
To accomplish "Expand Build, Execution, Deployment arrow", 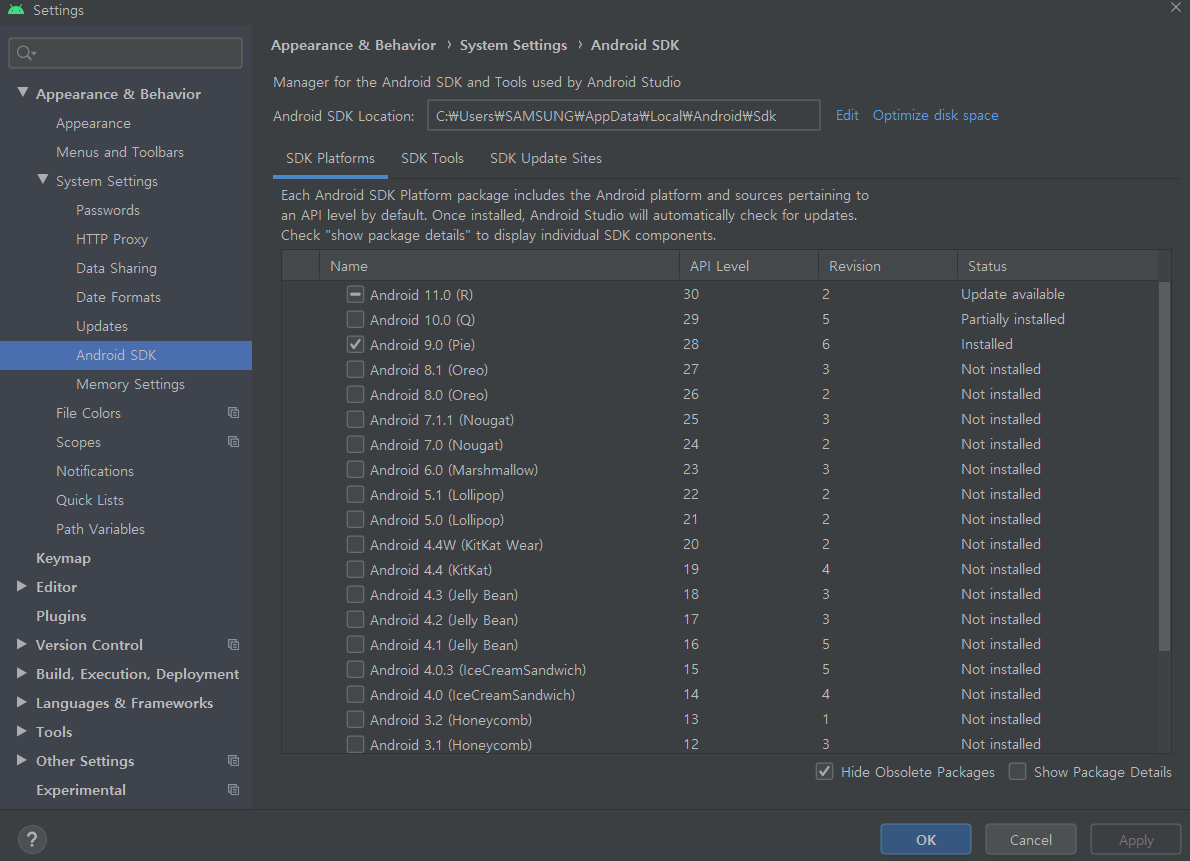I will pyautogui.click(x=21, y=673).
